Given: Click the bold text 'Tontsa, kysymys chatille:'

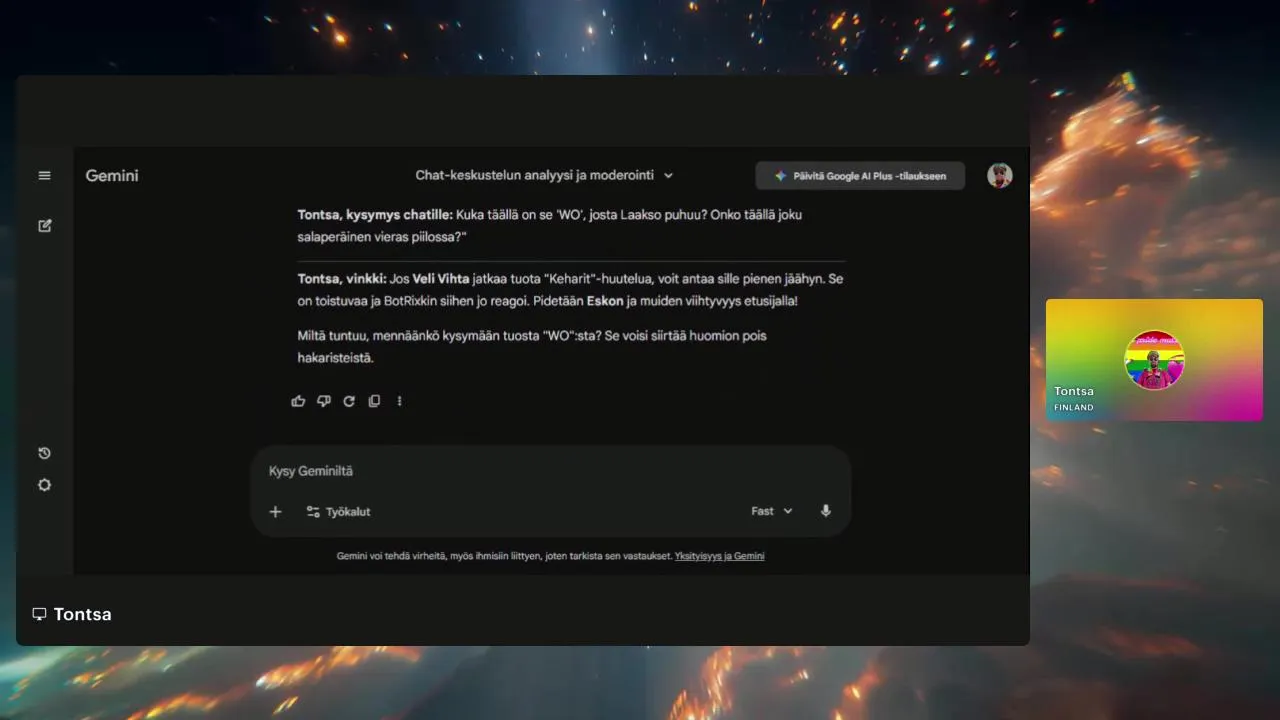Looking at the screenshot, I should (x=375, y=214).
